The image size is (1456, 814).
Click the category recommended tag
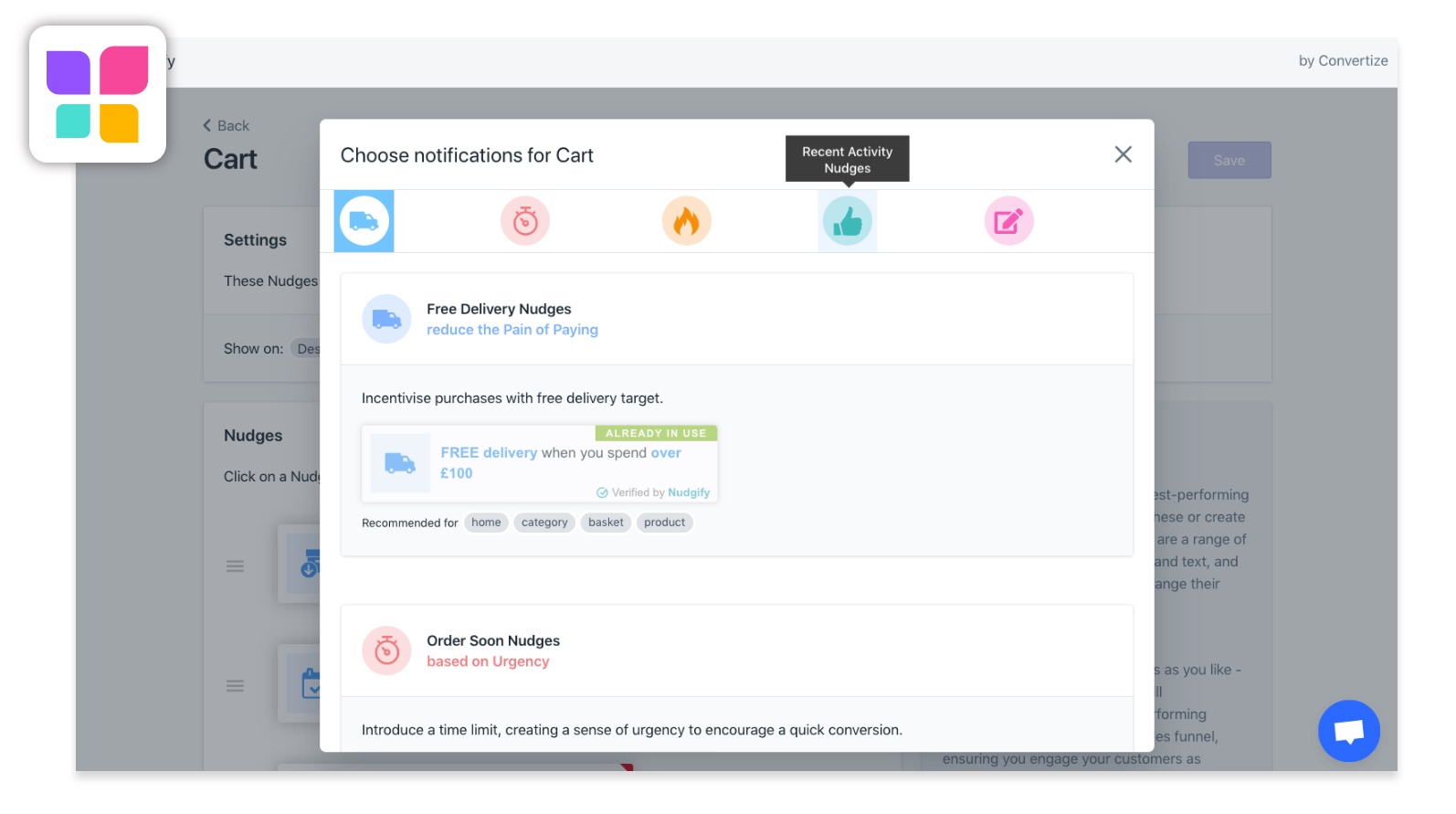click(544, 523)
